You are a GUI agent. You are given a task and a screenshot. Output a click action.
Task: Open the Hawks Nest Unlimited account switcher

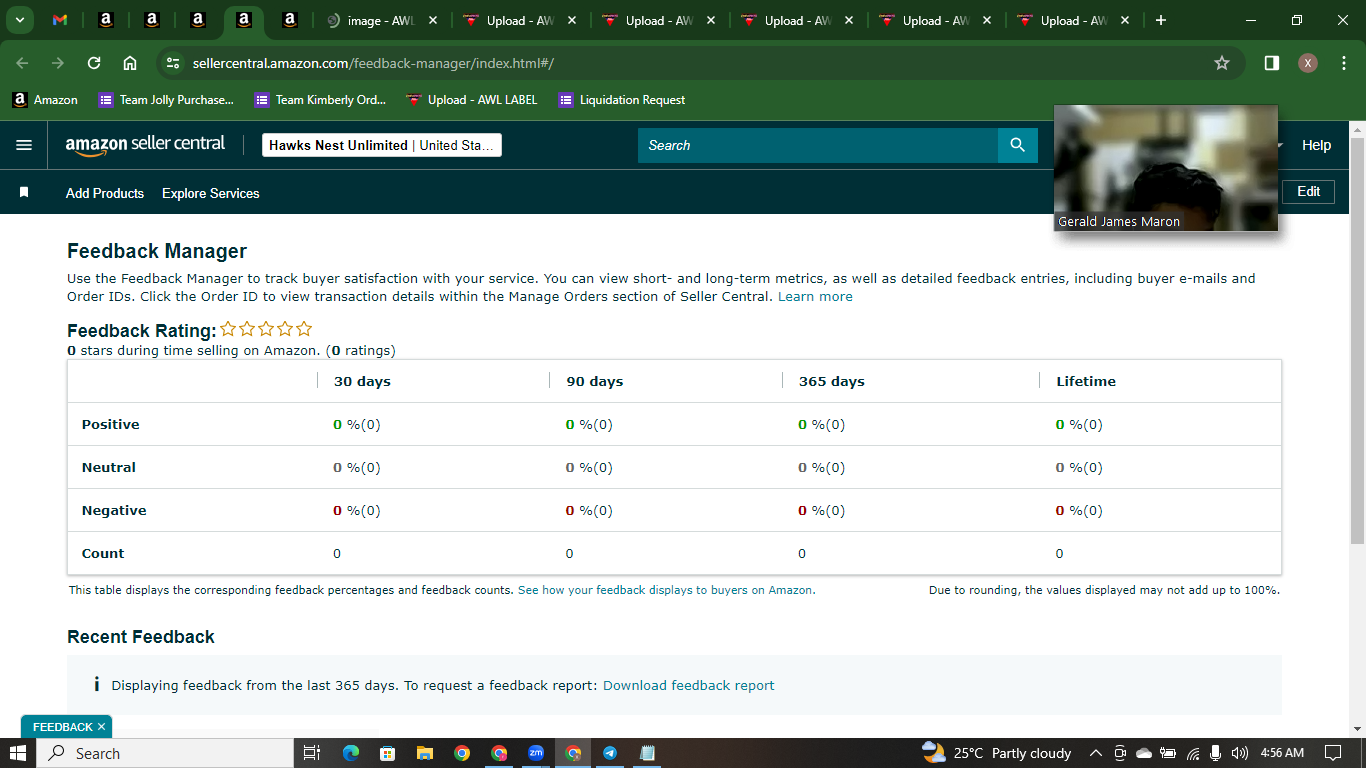[x=381, y=145]
